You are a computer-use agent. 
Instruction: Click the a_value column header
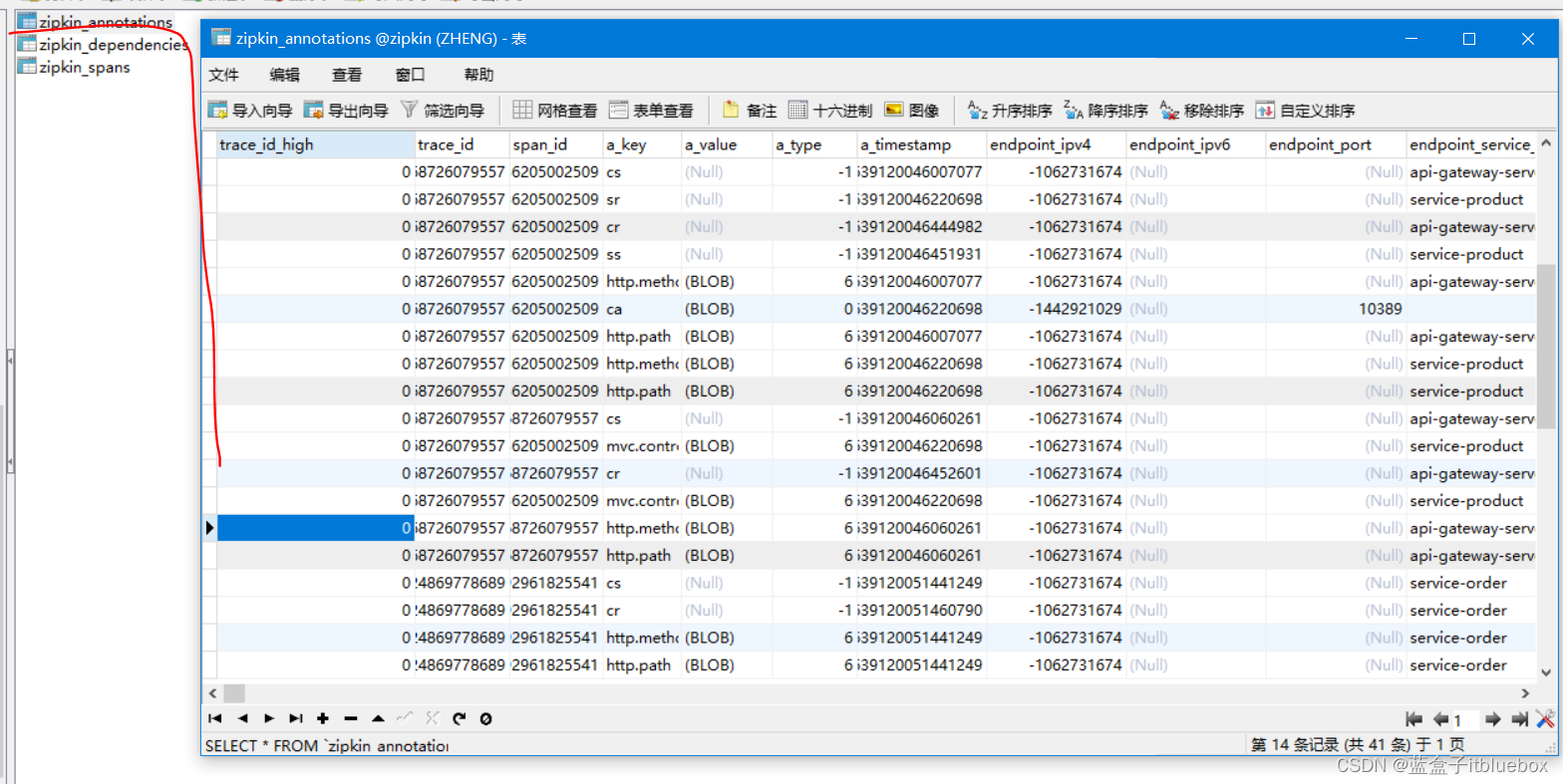(x=728, y=144)
